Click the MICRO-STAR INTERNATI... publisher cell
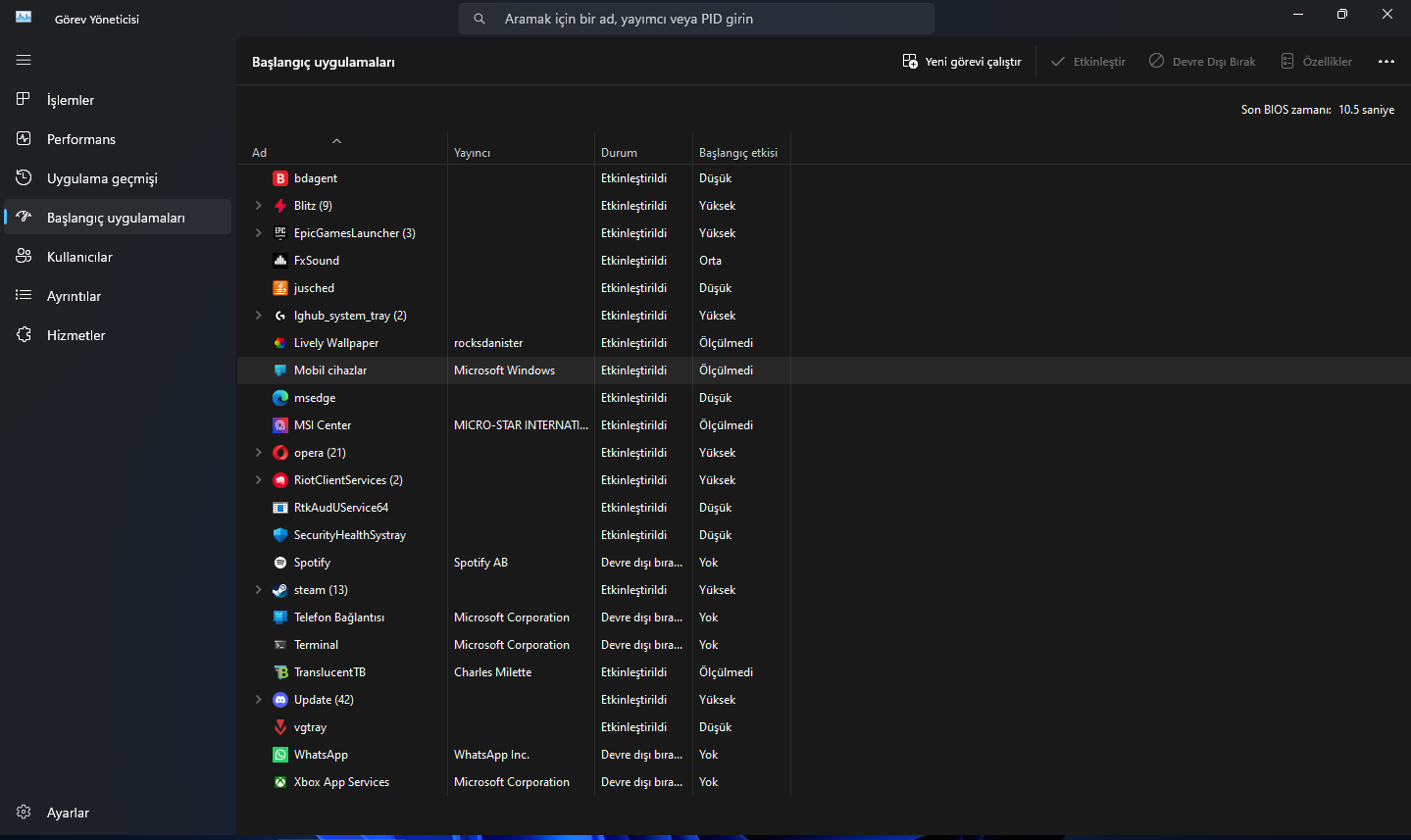Screen dimensions: 1411x840 coord(521,425)
